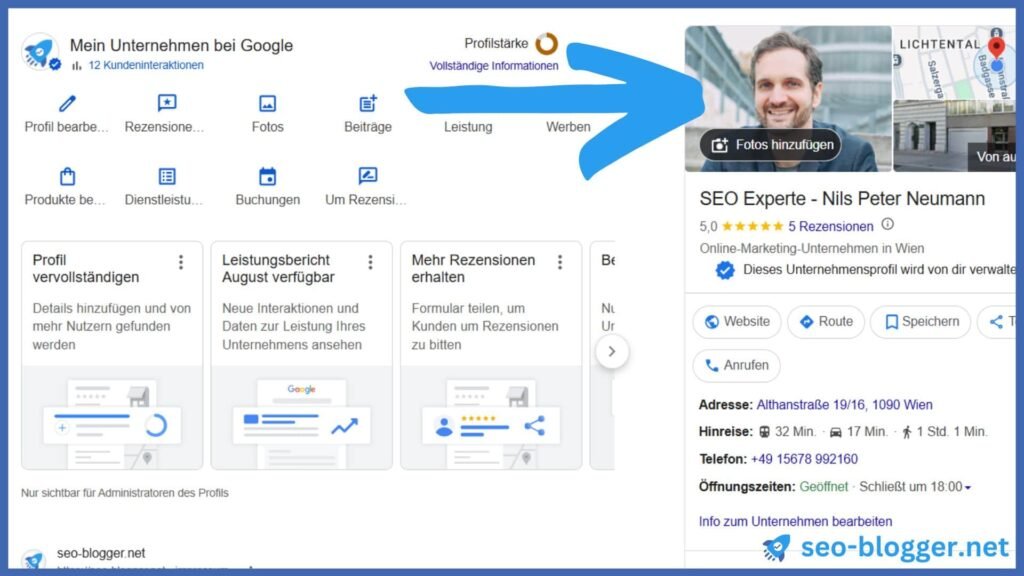The height and width of the screenshot is (576, 1024).
Task: Open the street view photo thumbnail
Action: 954,136
